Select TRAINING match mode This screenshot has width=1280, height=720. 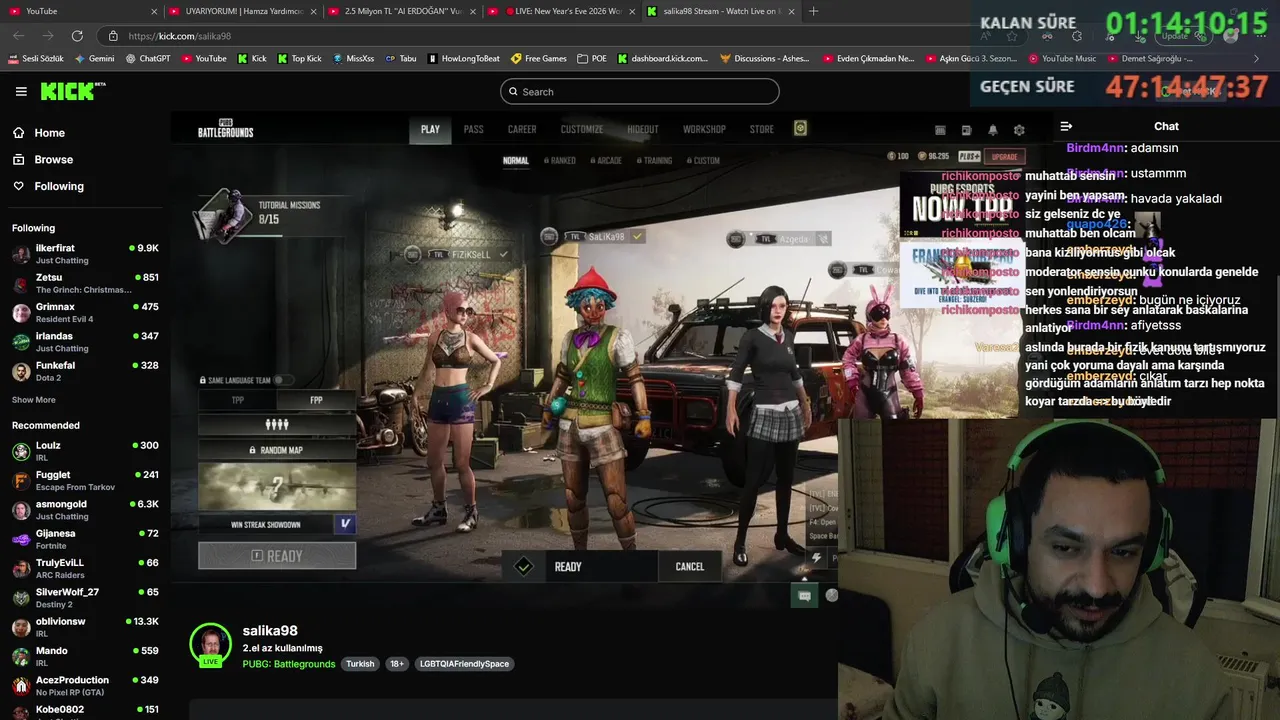click(654, 160)
